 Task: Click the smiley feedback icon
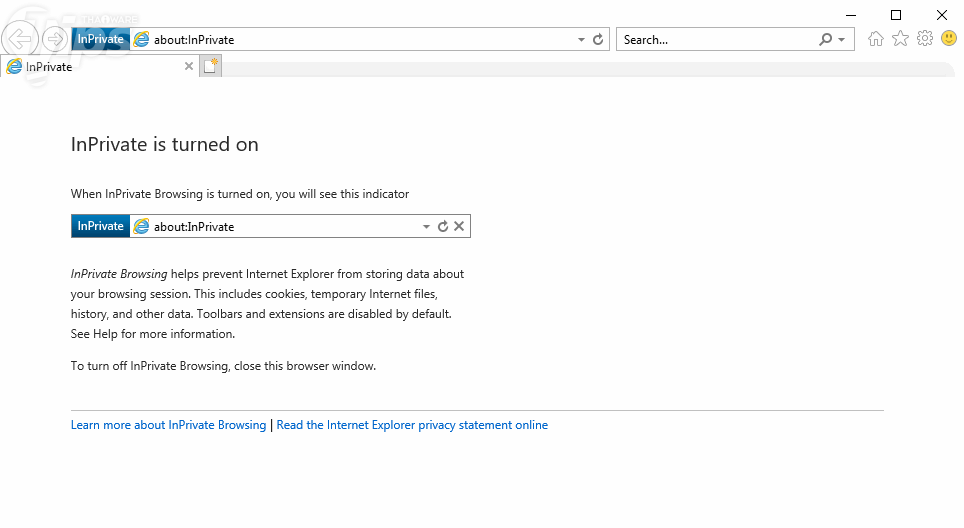[949, 39]
